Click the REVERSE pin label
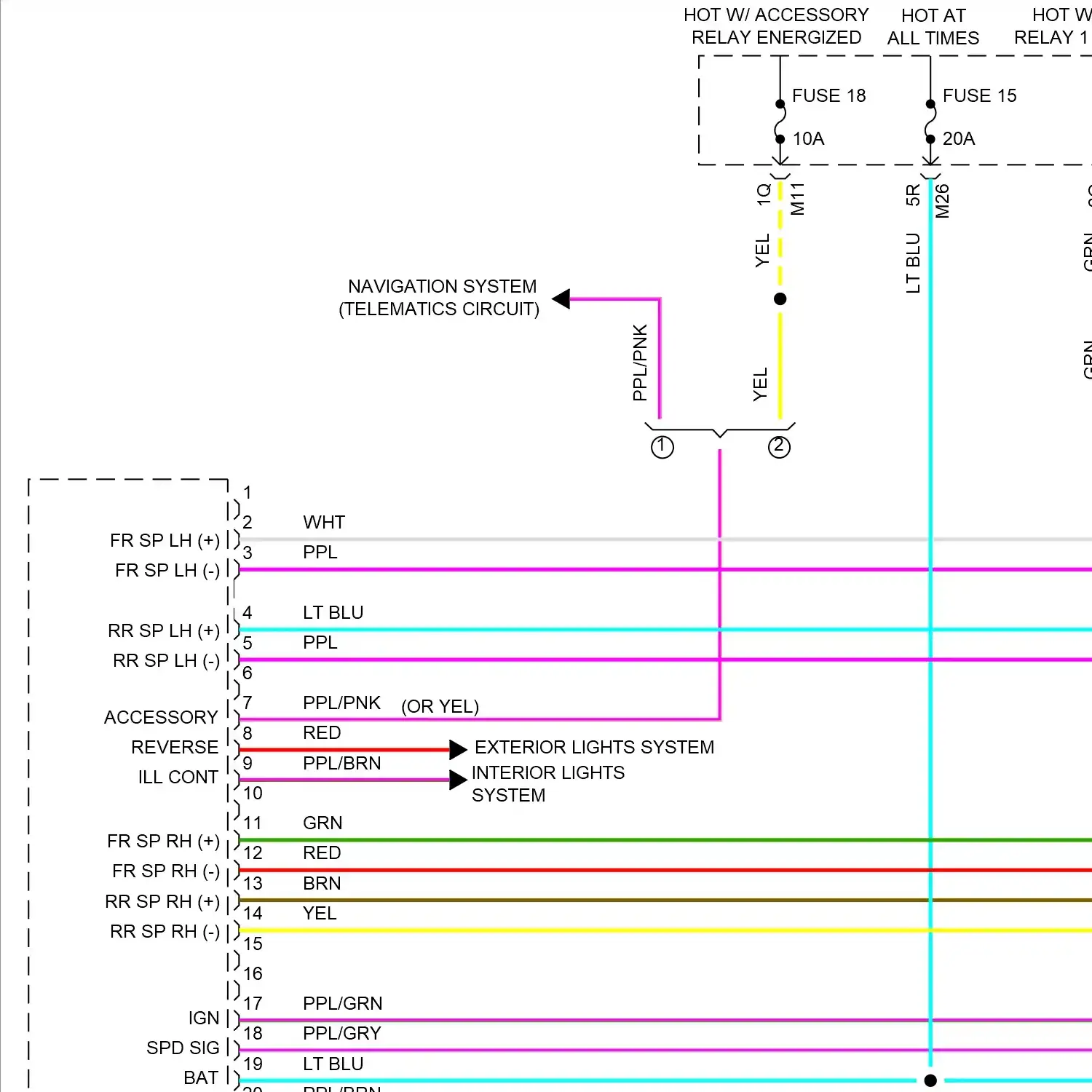Image resolution: width=1092 pixels, height=1092 pixels. pyautogui.click(x=175, y=748)
